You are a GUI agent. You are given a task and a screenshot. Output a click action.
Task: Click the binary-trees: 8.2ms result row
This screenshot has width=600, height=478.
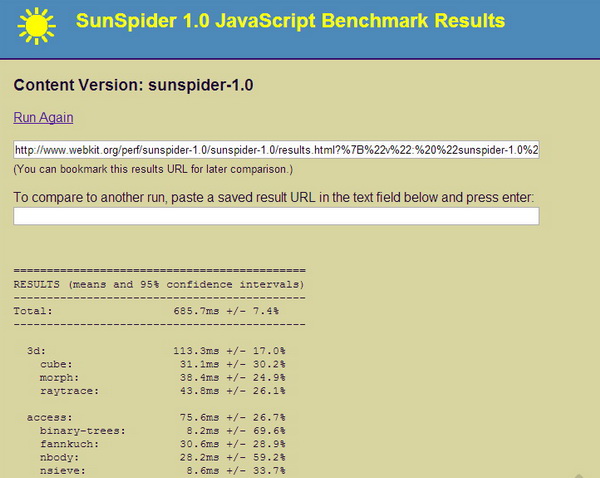tap(163, 431)
